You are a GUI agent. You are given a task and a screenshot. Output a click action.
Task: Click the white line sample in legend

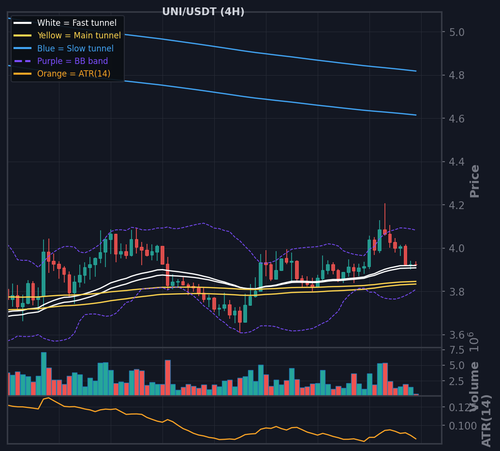click(23, 23)
